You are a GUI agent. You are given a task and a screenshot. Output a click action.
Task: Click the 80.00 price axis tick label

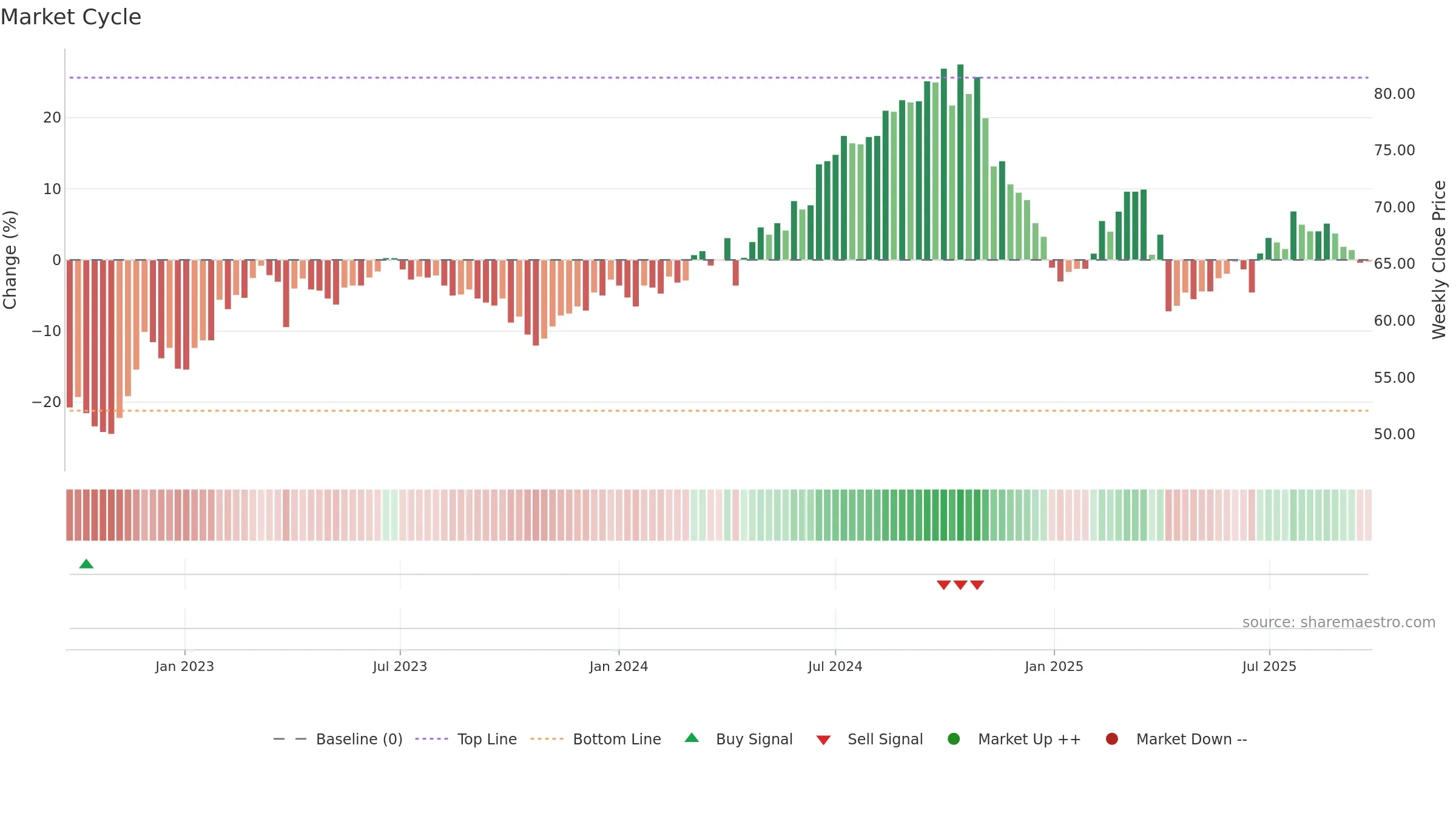coord(1394,94)
